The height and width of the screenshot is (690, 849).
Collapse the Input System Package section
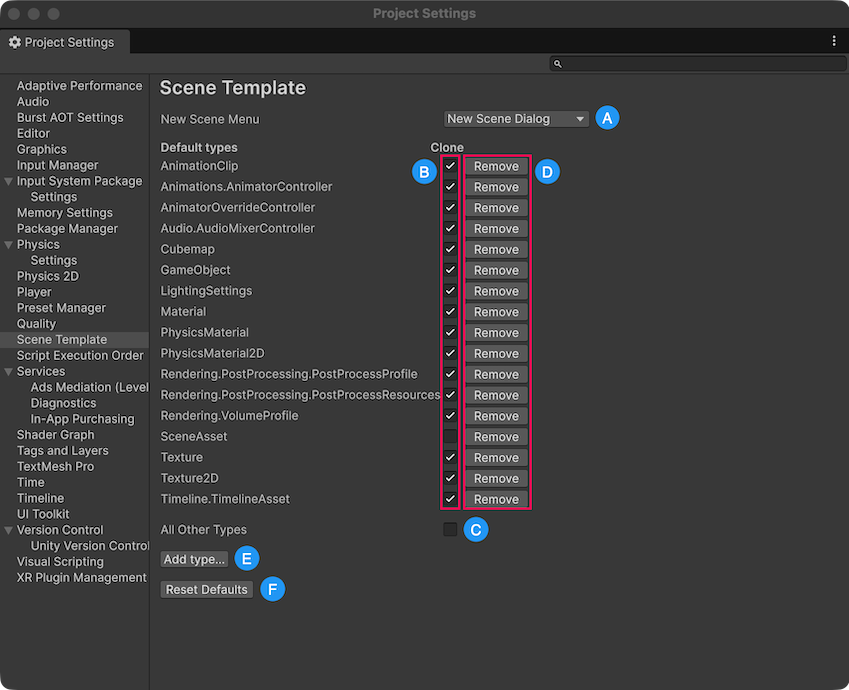(9, 181)
